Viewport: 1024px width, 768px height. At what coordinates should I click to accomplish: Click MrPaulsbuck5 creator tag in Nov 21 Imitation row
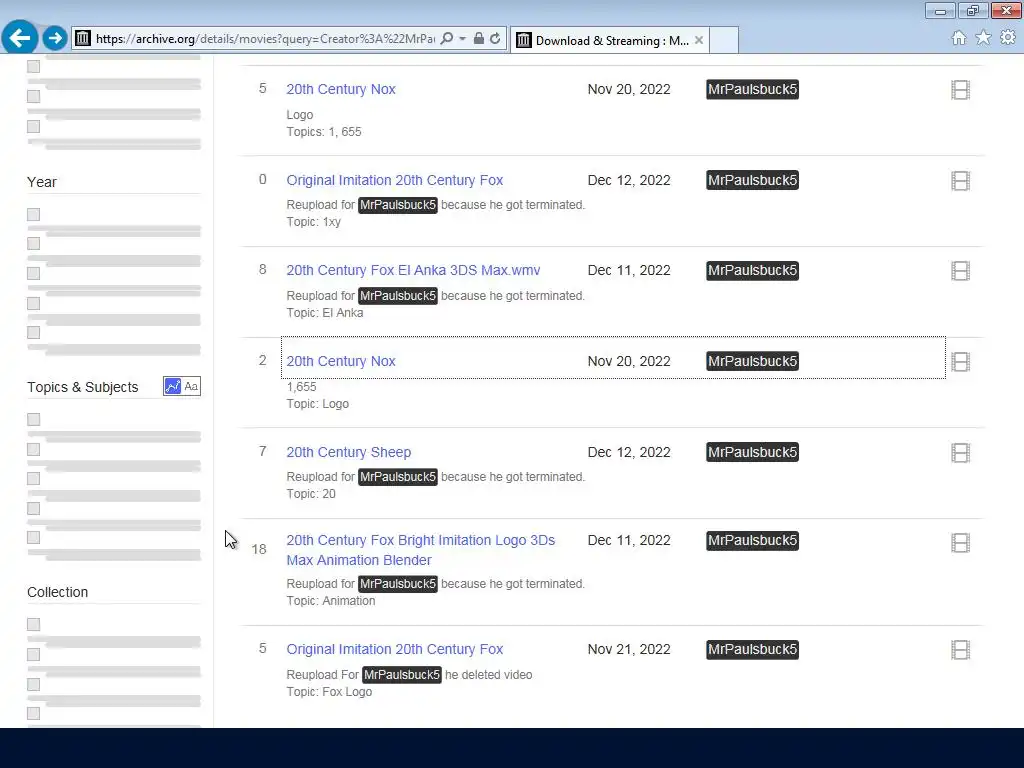pos(752,650)
